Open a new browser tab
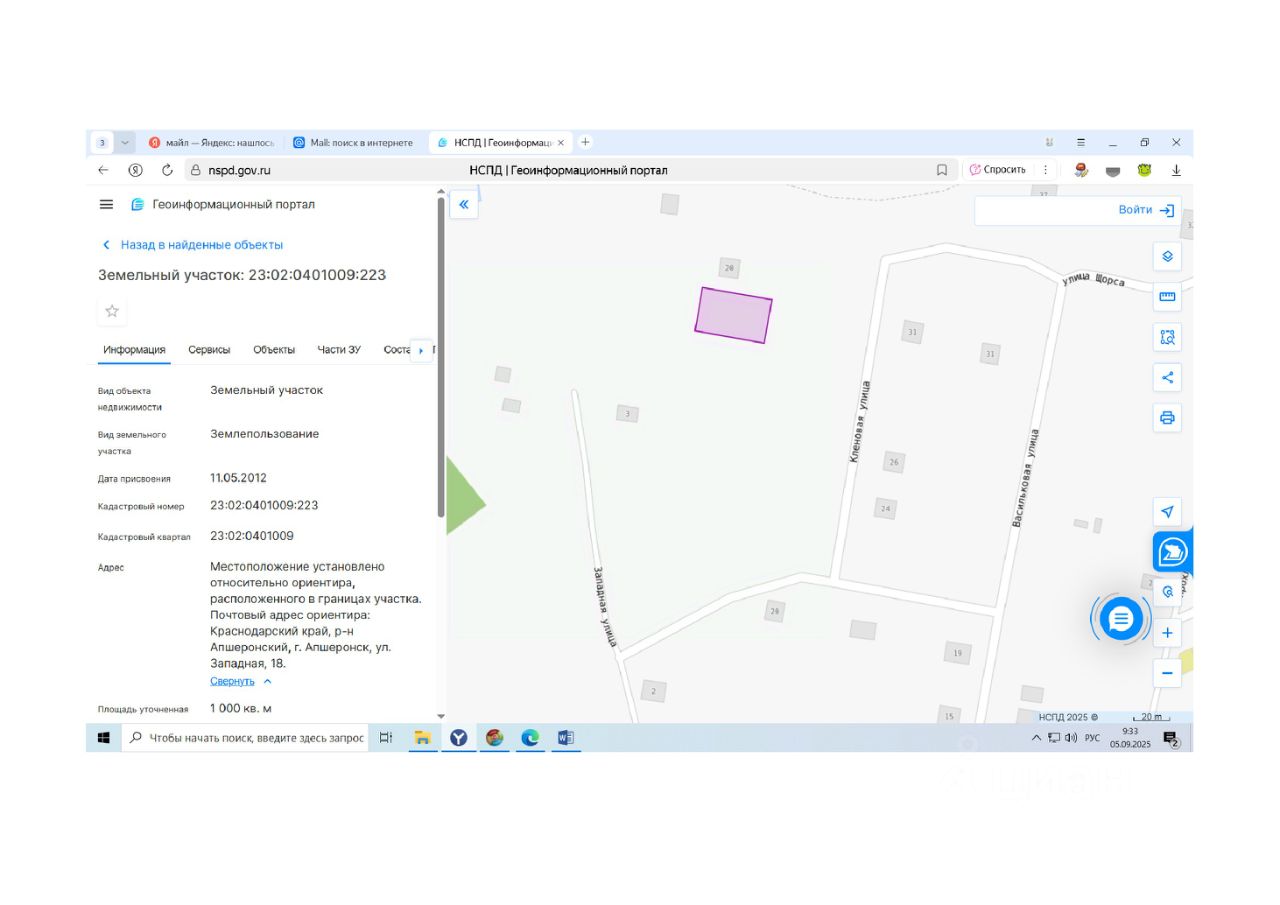 585,142
